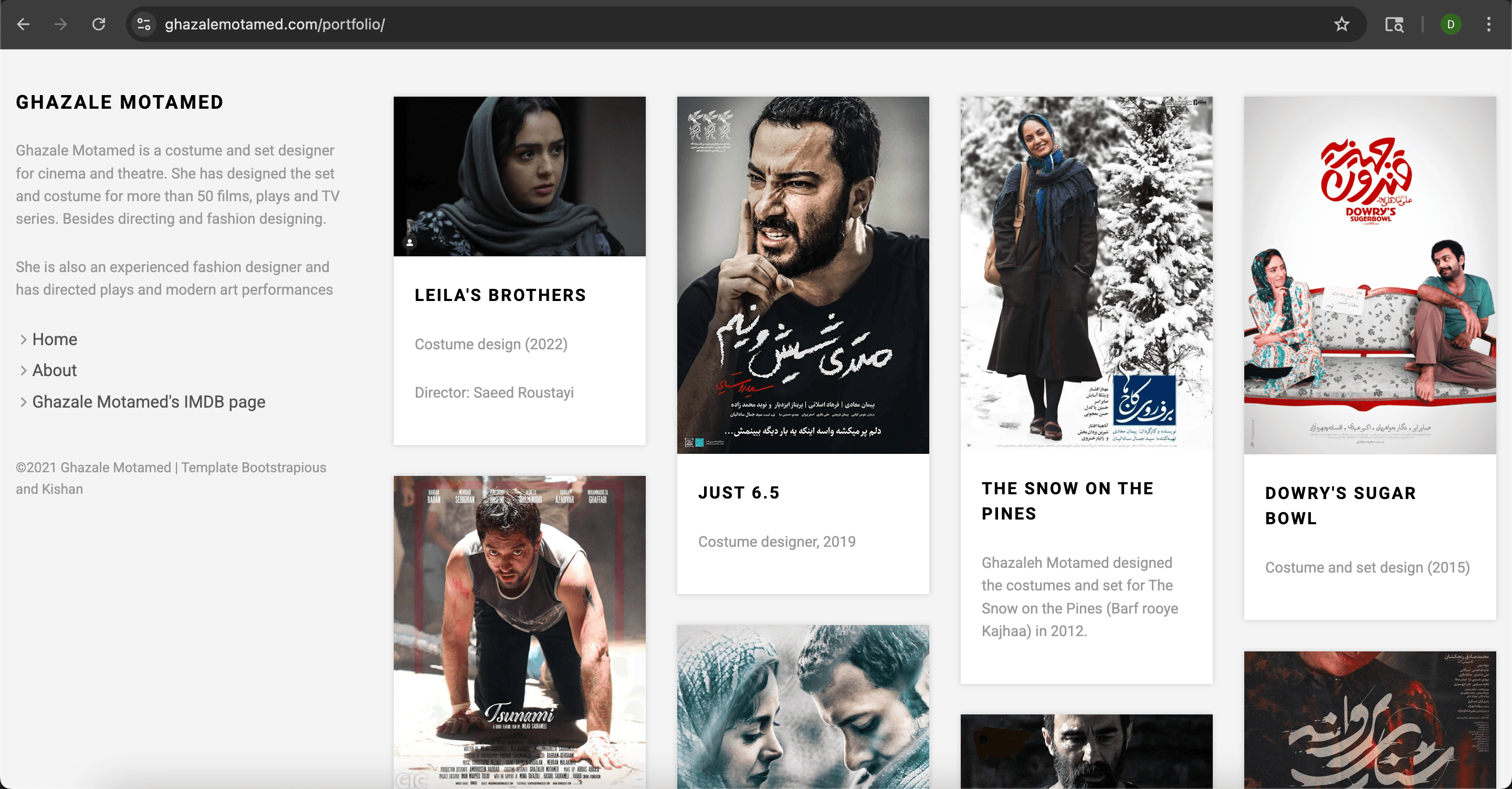Image resolution: width=1512 pixels, height=789 pixels.
Task: Click the Just 6.5 movie poster
Action: 802,275
